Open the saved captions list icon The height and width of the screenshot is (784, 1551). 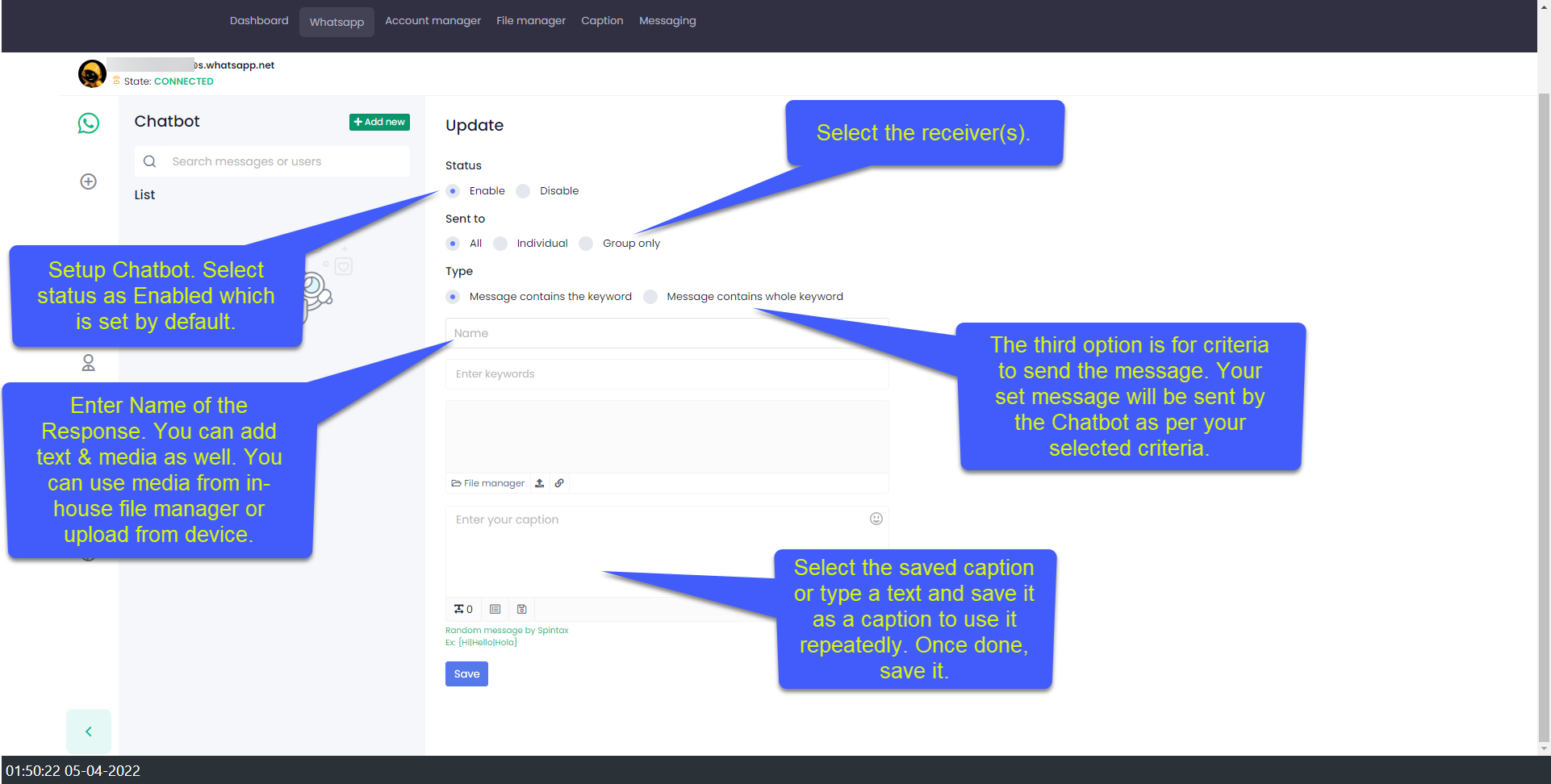(x=495, y=609)
